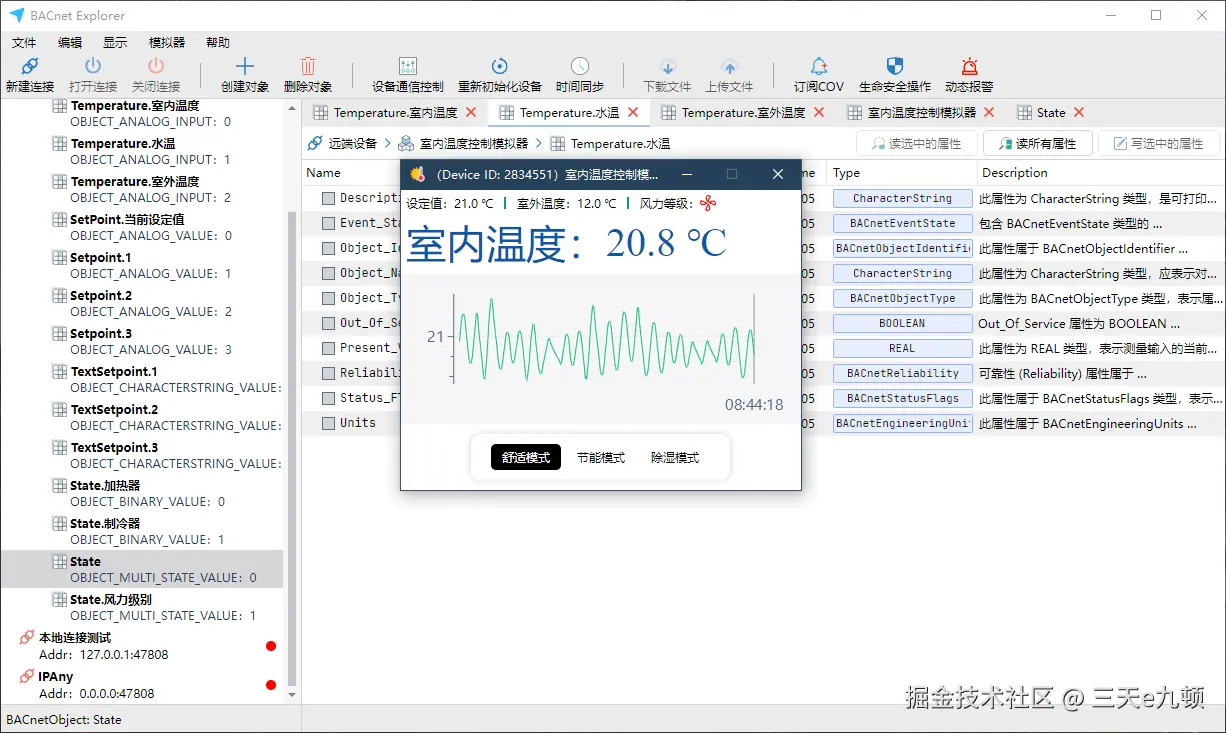This screenshot has height=733, width=1226.
Task: Click the connection icon beside 本地连接测试
Action: (26, 637)
